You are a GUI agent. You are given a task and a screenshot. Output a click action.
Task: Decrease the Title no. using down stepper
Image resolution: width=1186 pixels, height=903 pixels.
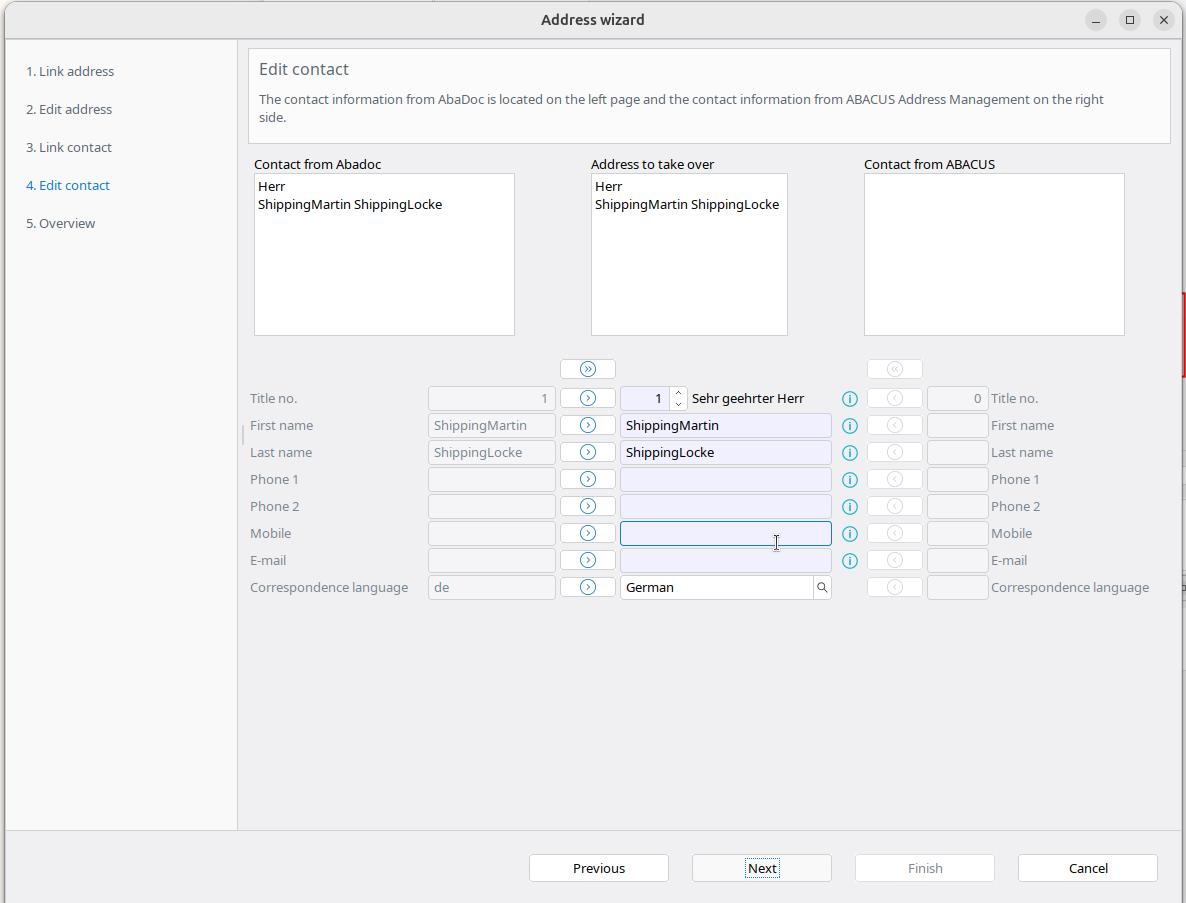pos(679,405)
